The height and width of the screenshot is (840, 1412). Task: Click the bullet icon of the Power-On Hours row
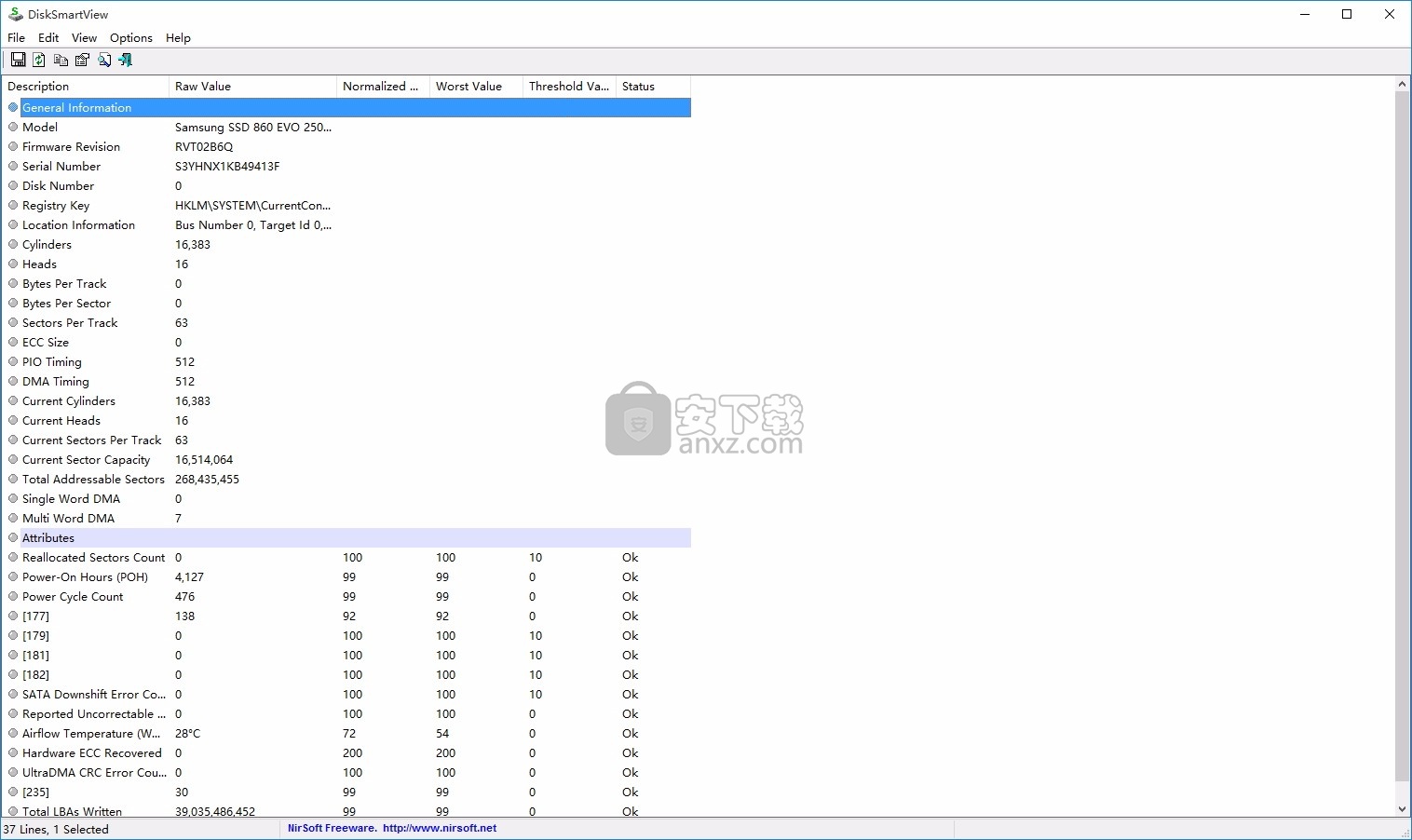[13, 576]
